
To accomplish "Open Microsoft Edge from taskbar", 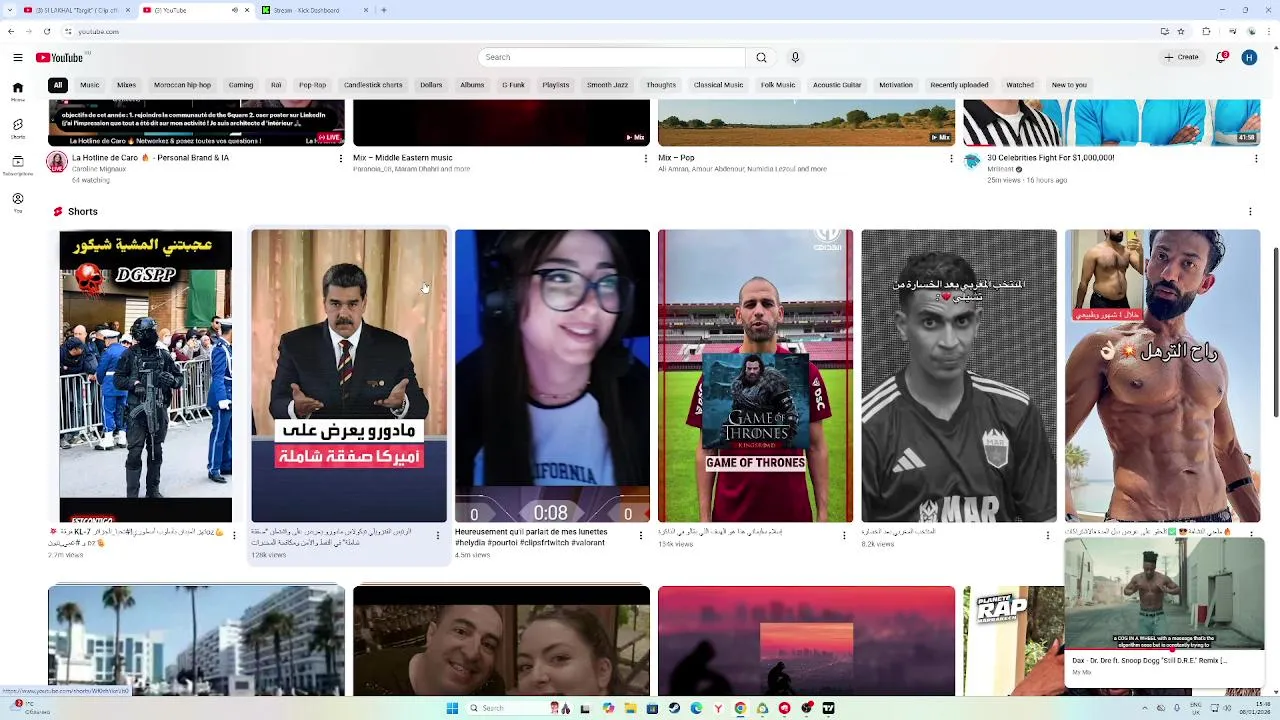I will pyautogui.click(x=696, y=708).
